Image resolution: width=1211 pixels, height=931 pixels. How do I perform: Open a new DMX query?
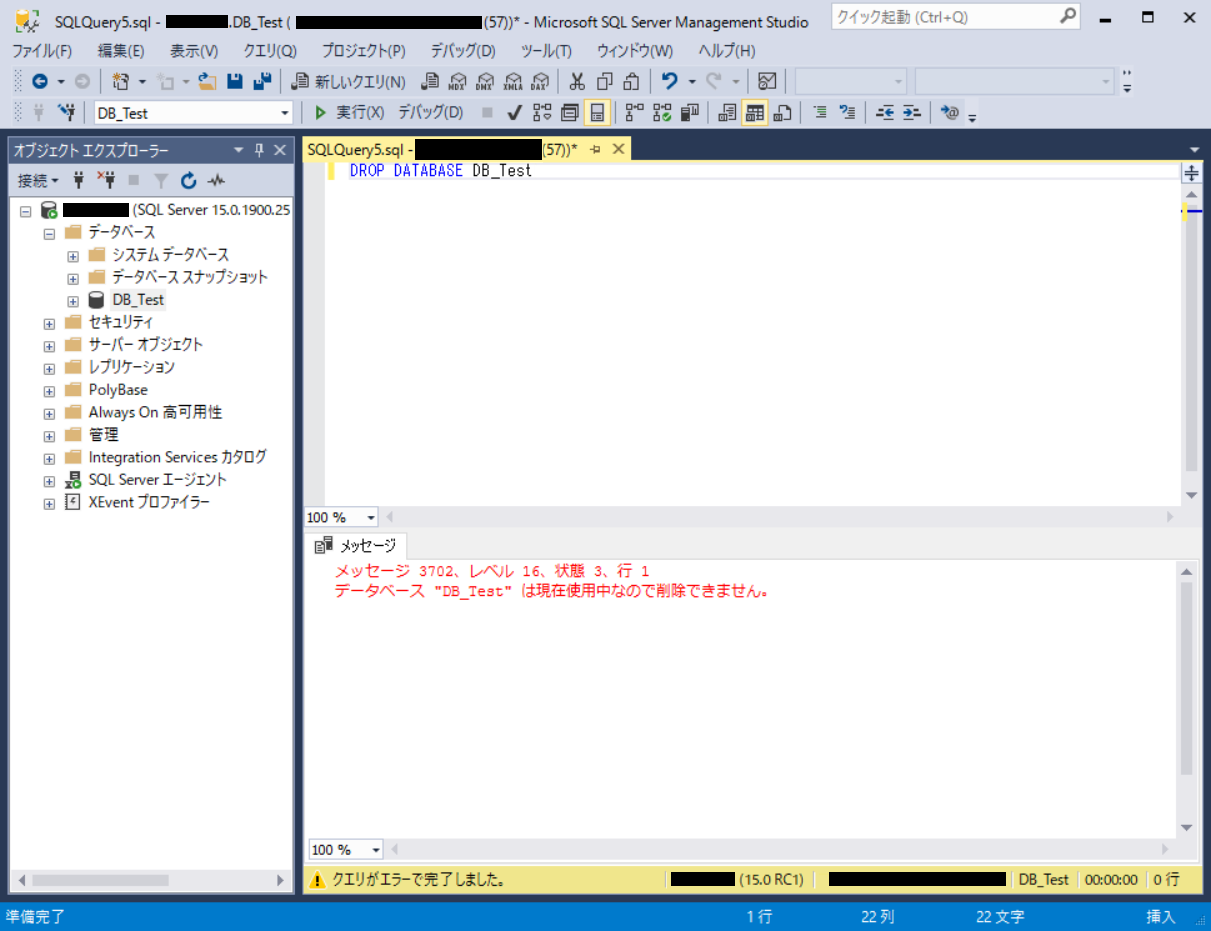tap(485, 82)
